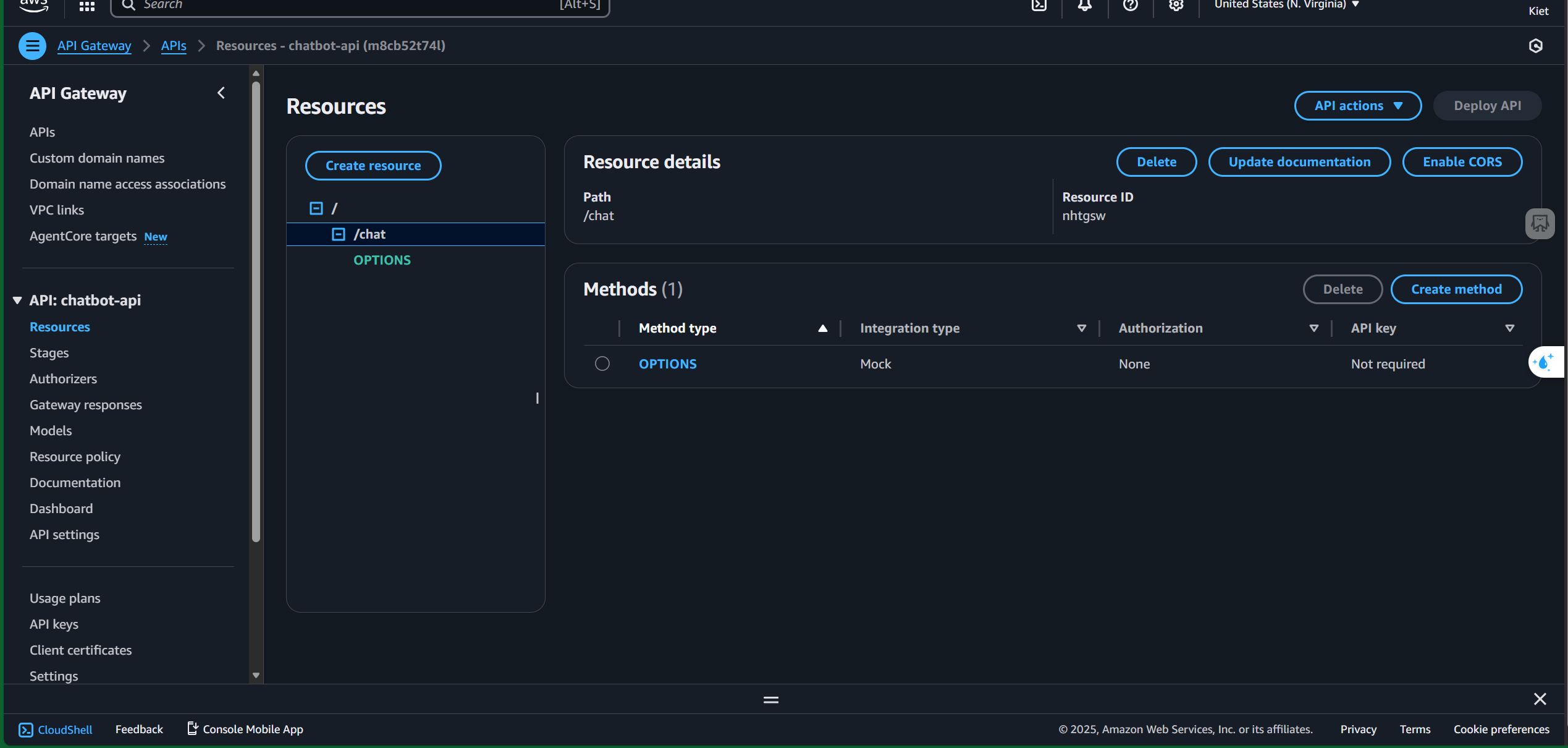This screenshot has width=1568, height=748.
Task: Open the help question mark icon
Action: 1131,6
